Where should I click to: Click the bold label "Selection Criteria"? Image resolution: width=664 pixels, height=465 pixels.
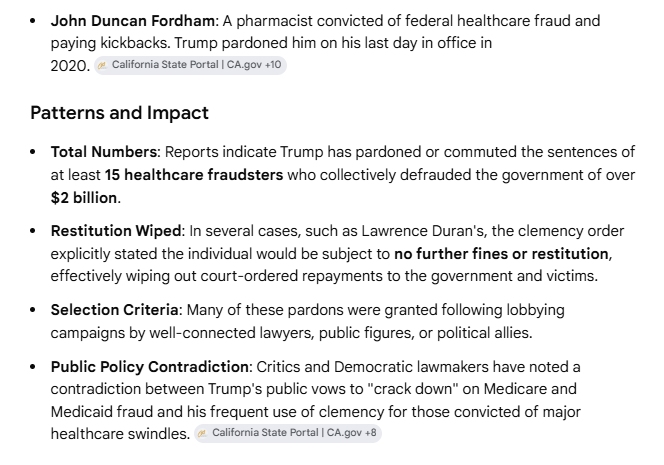[113, 309]
